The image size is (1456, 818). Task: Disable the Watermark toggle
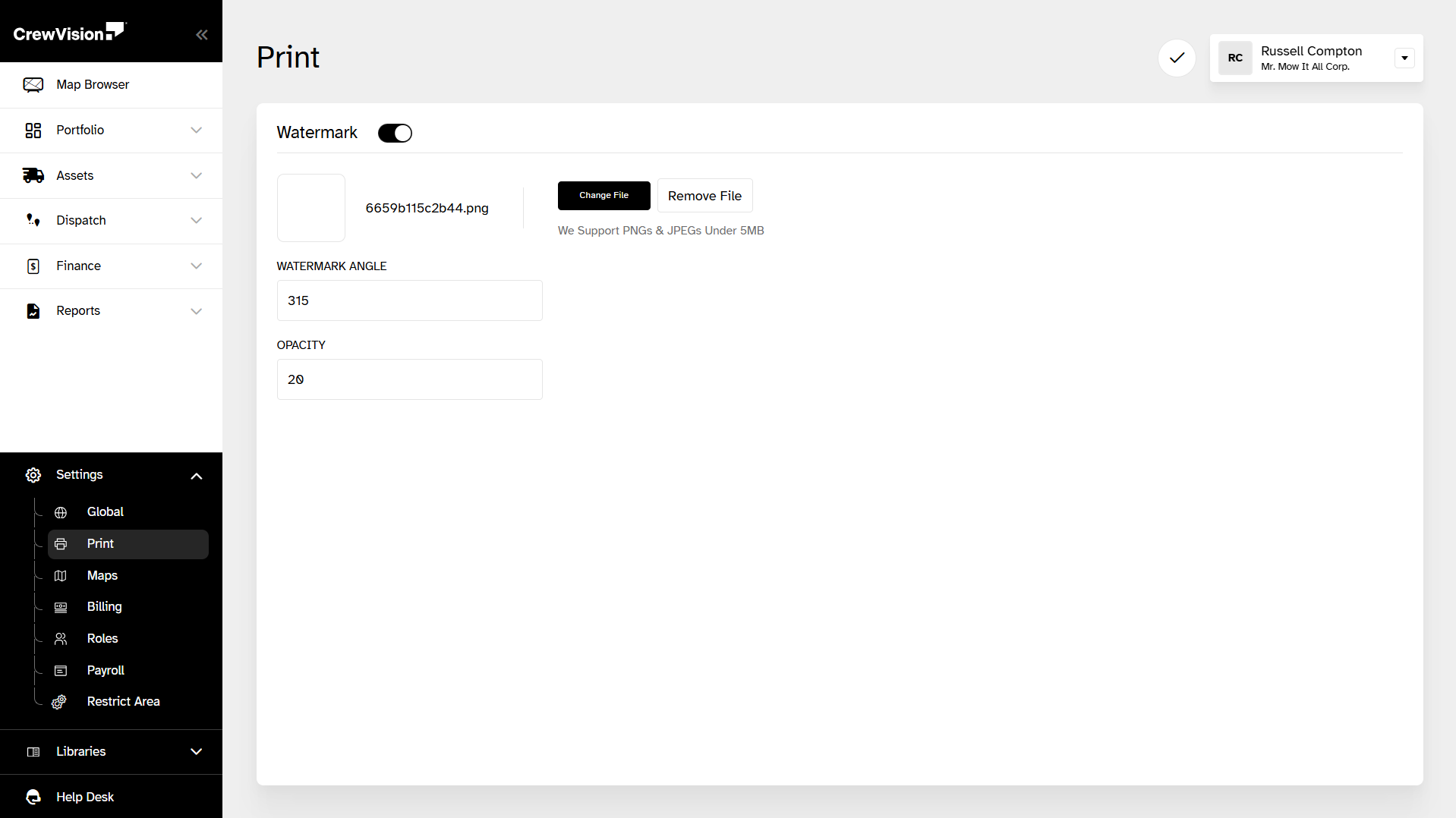coord(395,133)
